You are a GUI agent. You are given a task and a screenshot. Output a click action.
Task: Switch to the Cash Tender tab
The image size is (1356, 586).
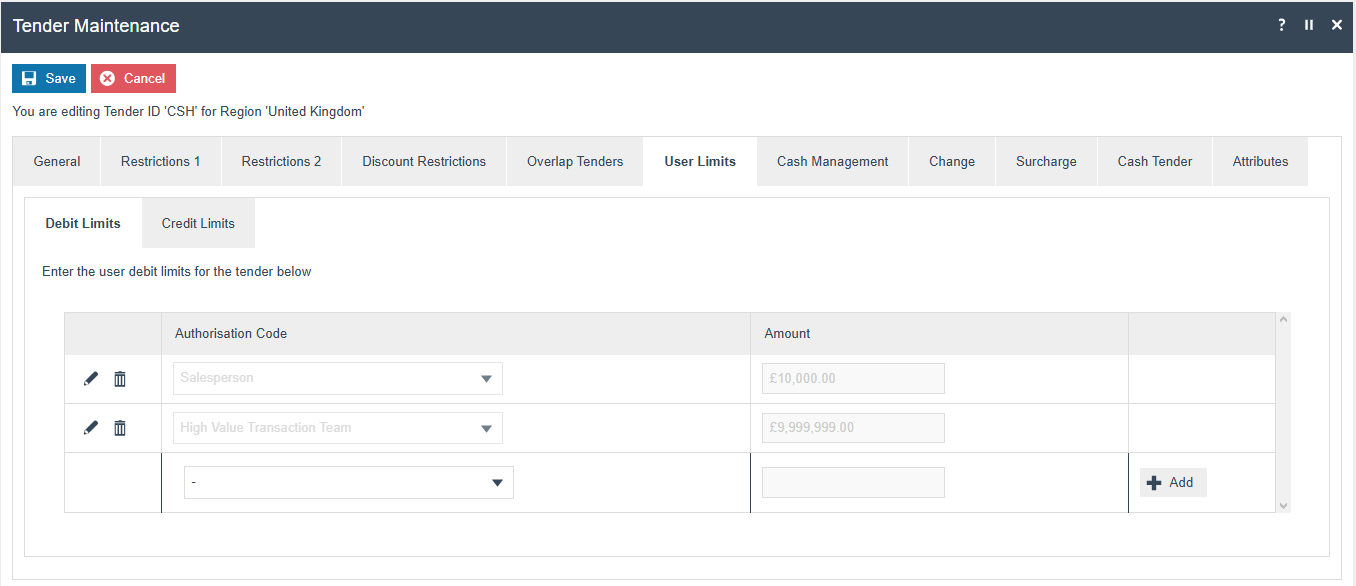point(1155,161)
